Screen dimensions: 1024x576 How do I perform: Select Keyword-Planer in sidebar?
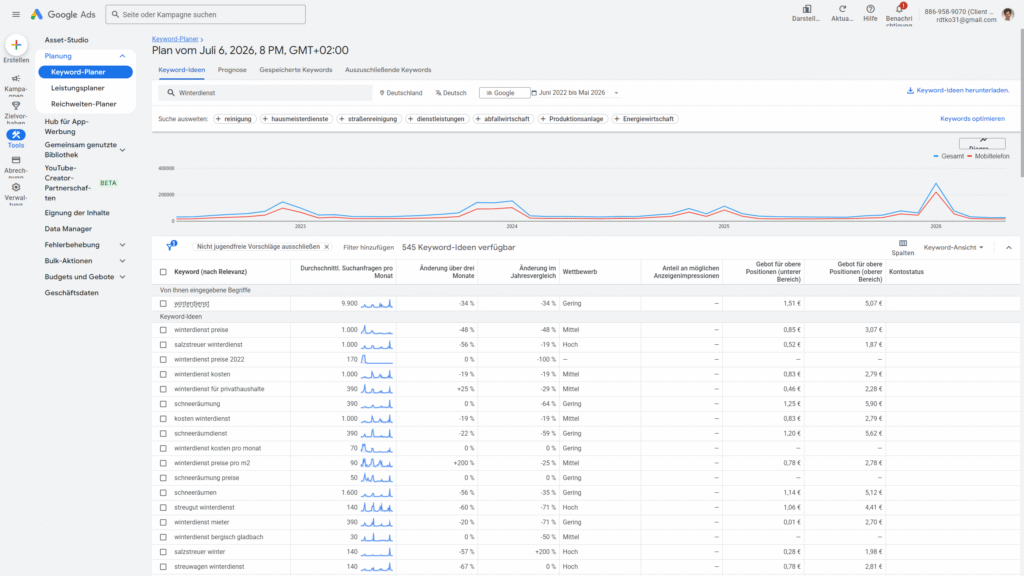tap(86, 72)
